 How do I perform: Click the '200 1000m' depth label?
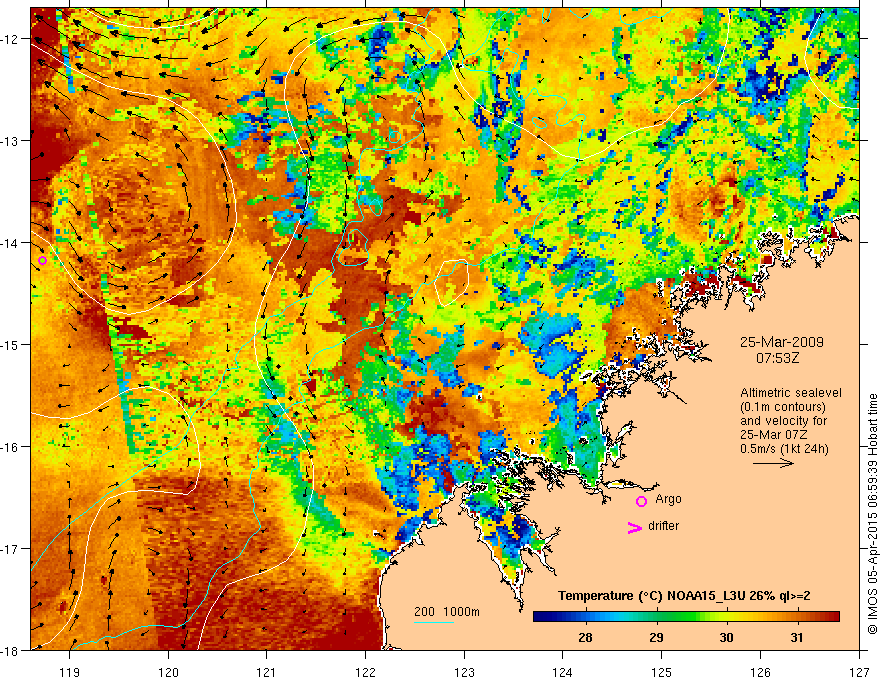pyautogui.click(x=447, y=612)
